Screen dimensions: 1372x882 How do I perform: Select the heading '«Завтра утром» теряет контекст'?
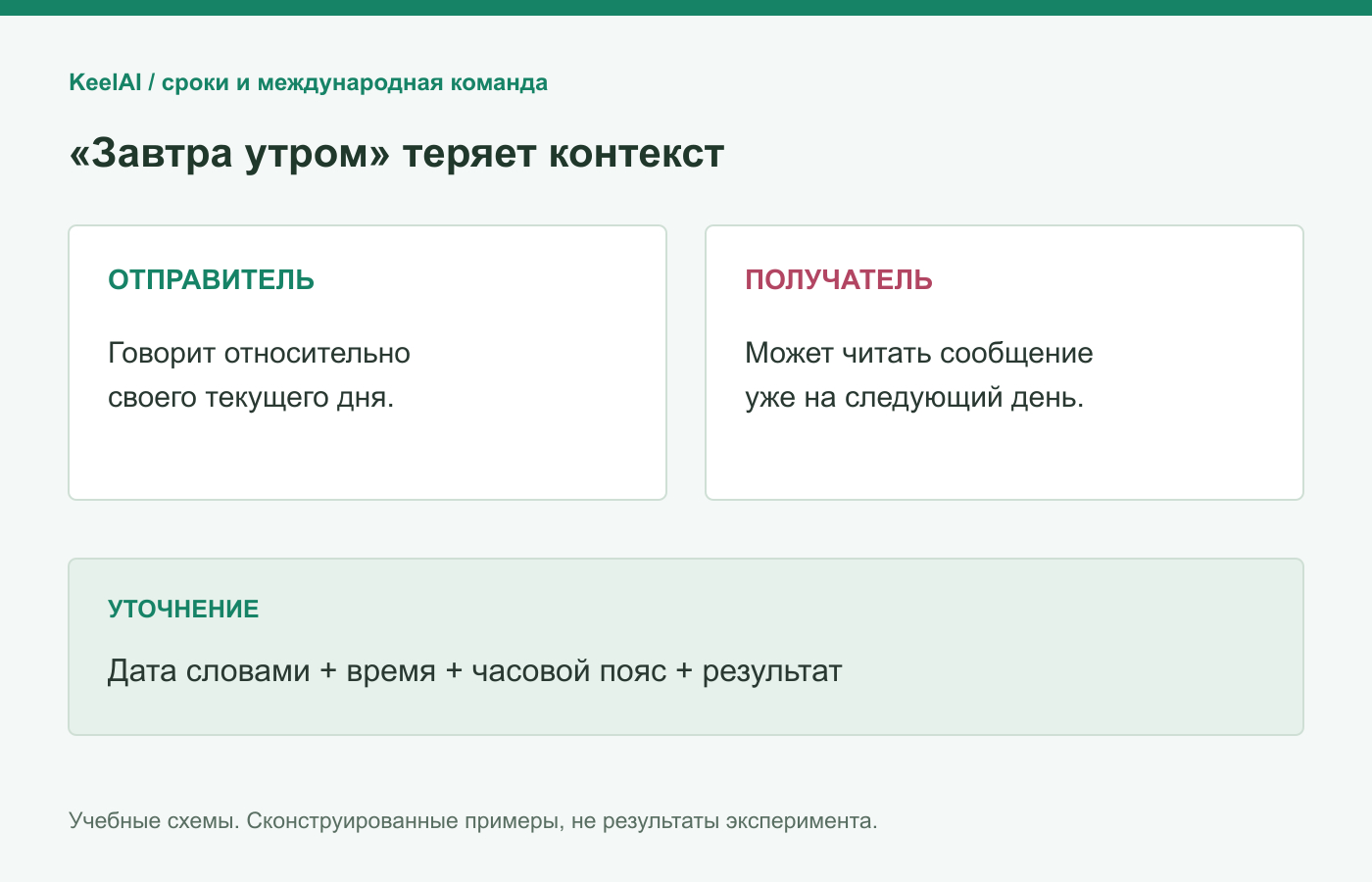tap(396, 154)
